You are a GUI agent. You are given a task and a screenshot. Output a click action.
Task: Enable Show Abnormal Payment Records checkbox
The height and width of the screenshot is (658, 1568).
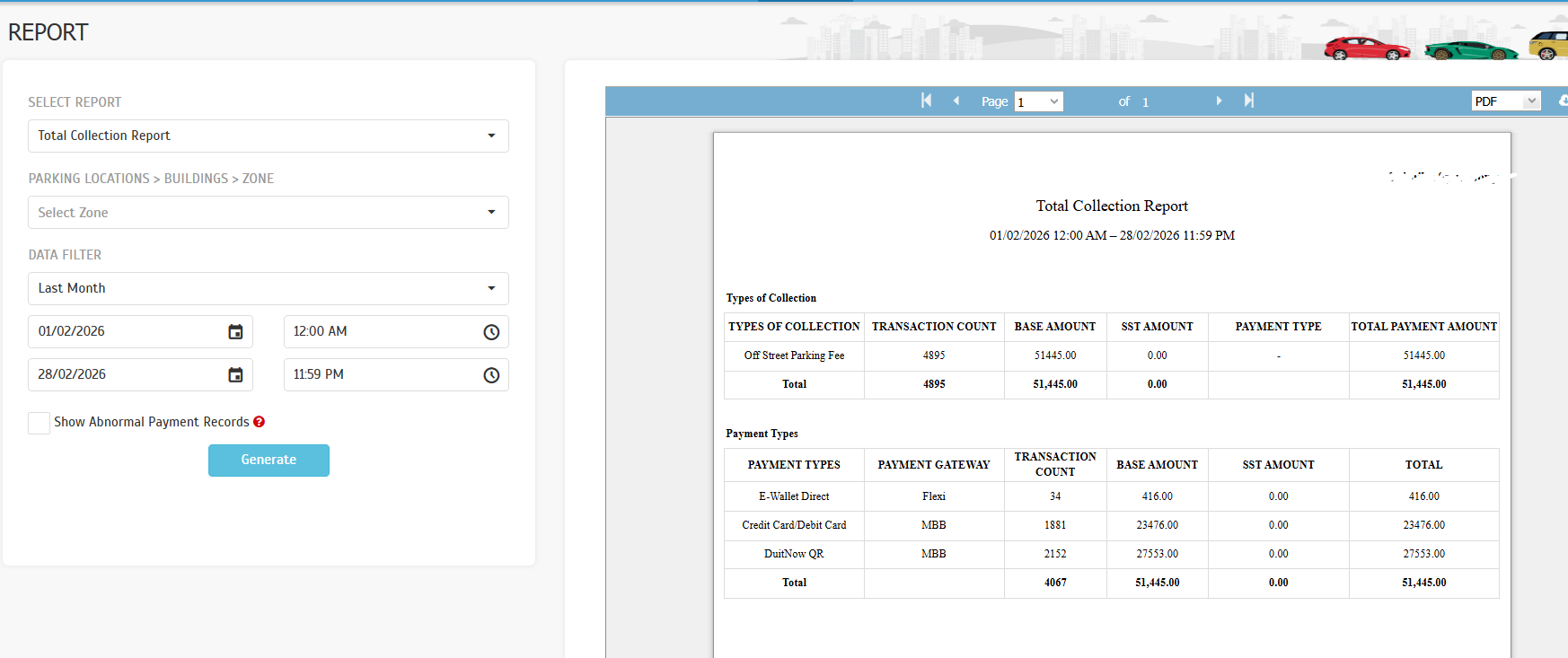click(40, 423)
